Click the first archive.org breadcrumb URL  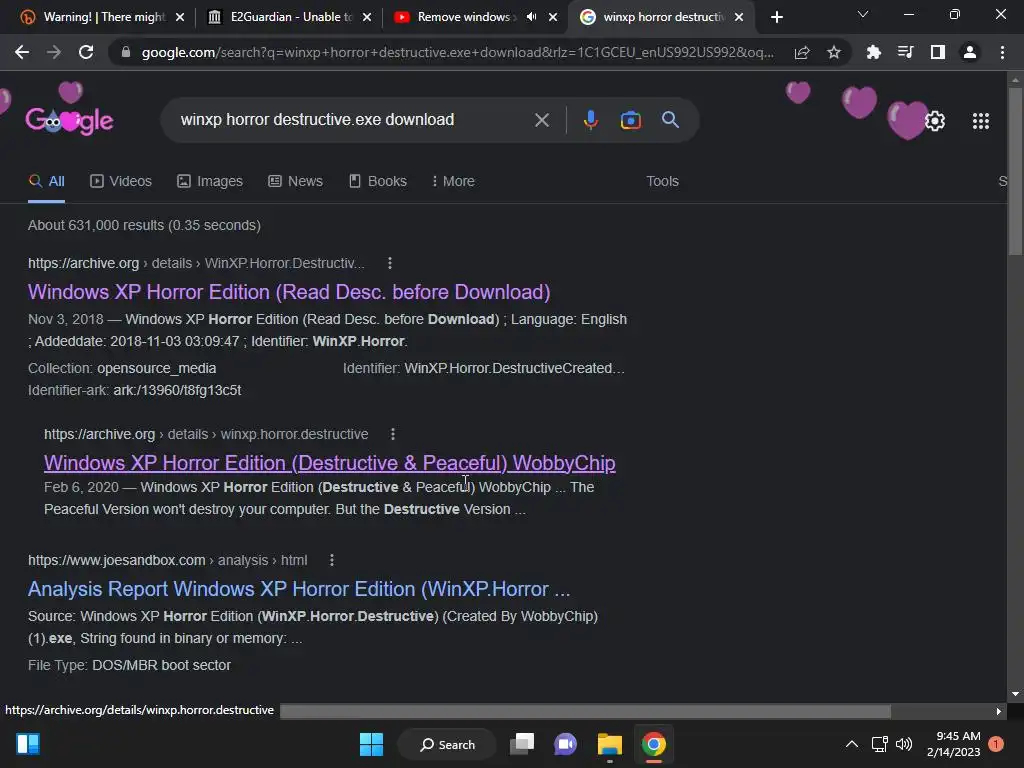pyautogui.click(x=196, y=263)
